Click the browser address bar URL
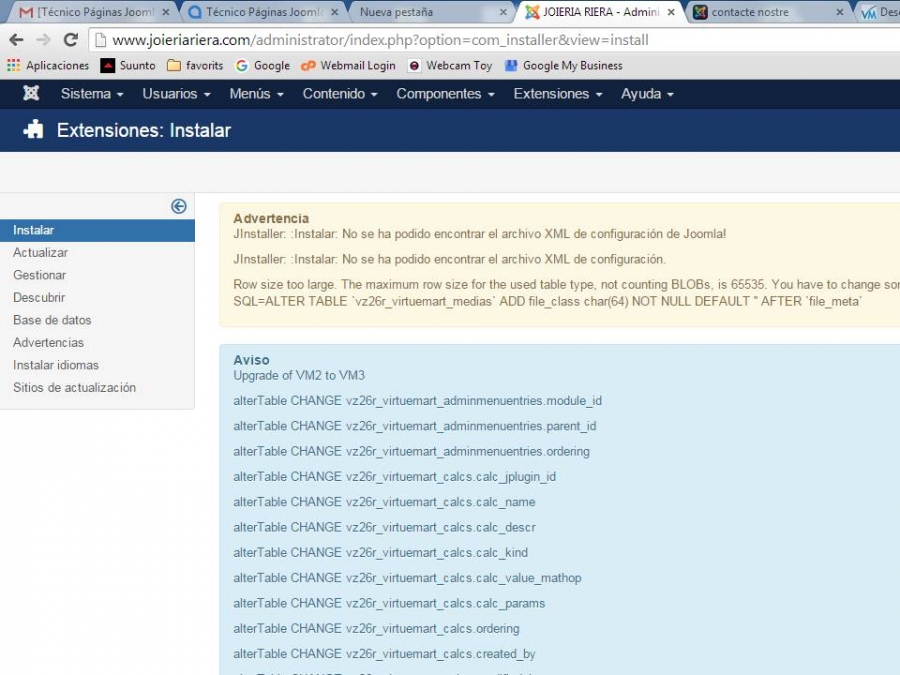Image resolution: width=900 pixels, height=675 pixels. [381, 40]
